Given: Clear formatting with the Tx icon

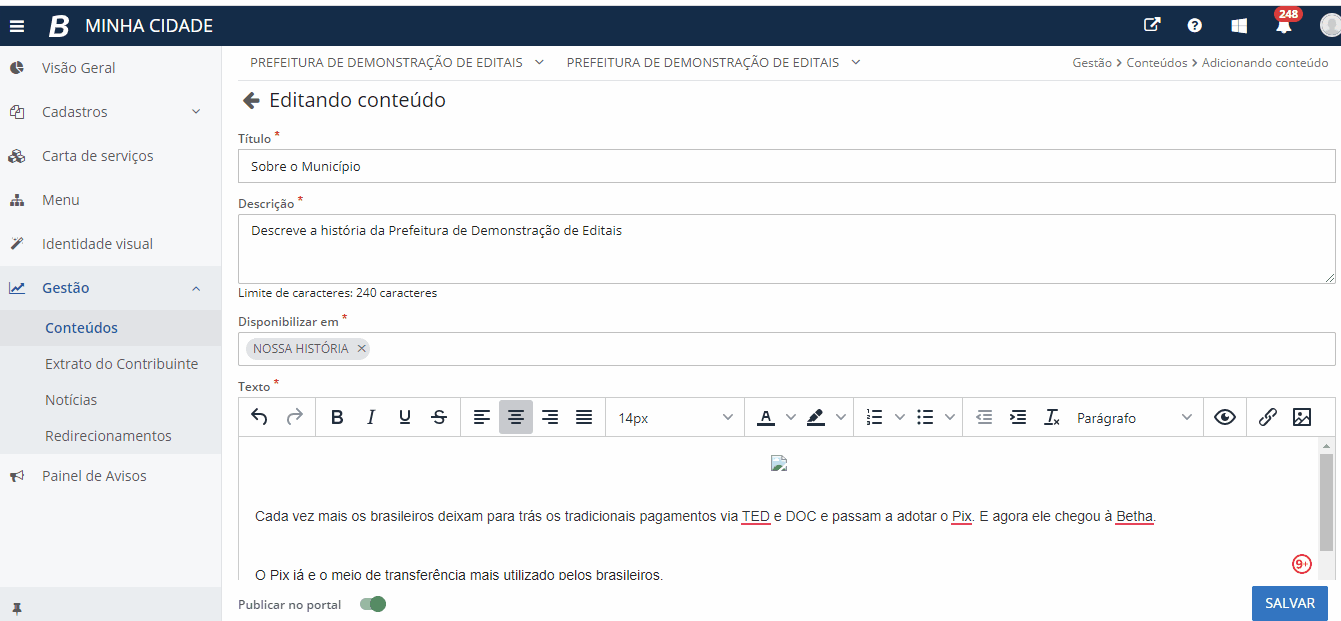Looking at the screenshot, I should (x=1052, y=417).
